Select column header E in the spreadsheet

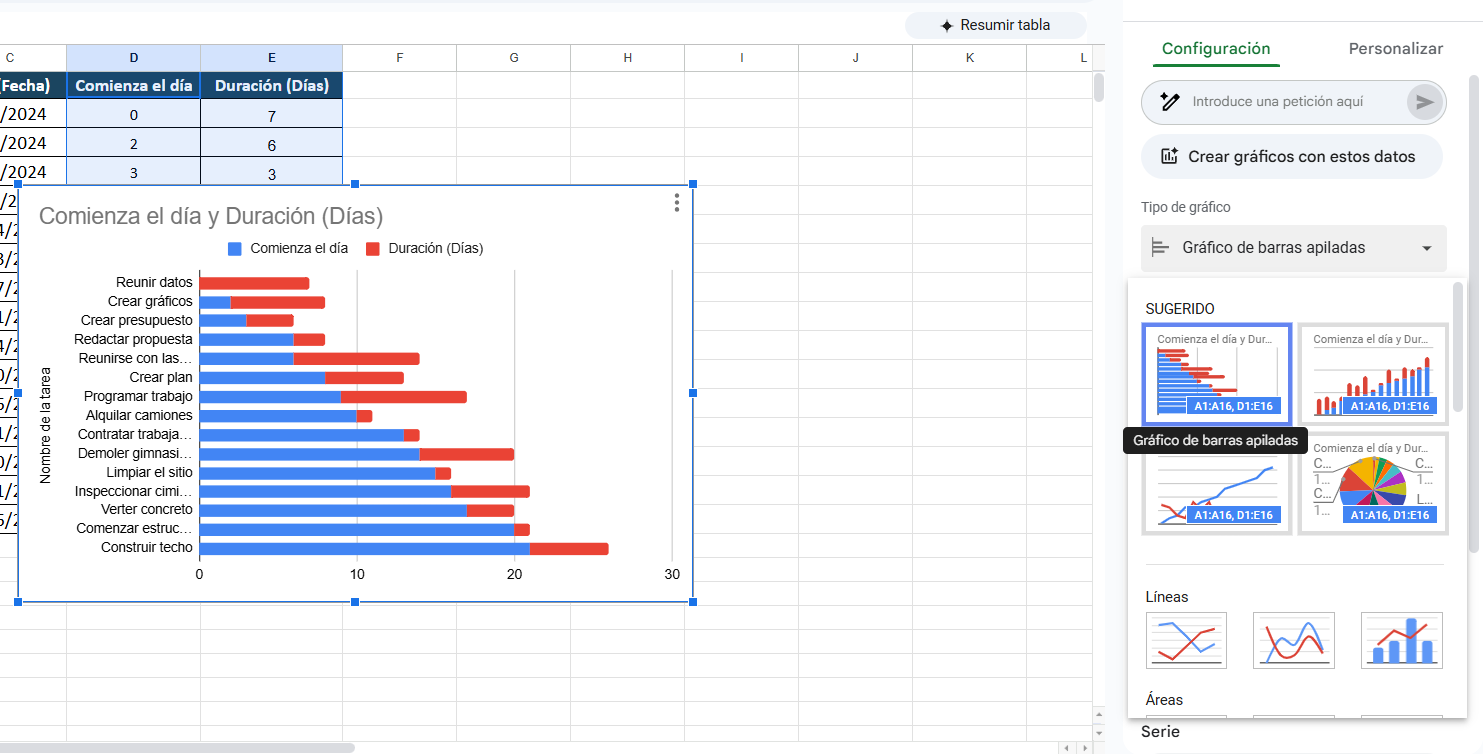(x=271, y=57)
